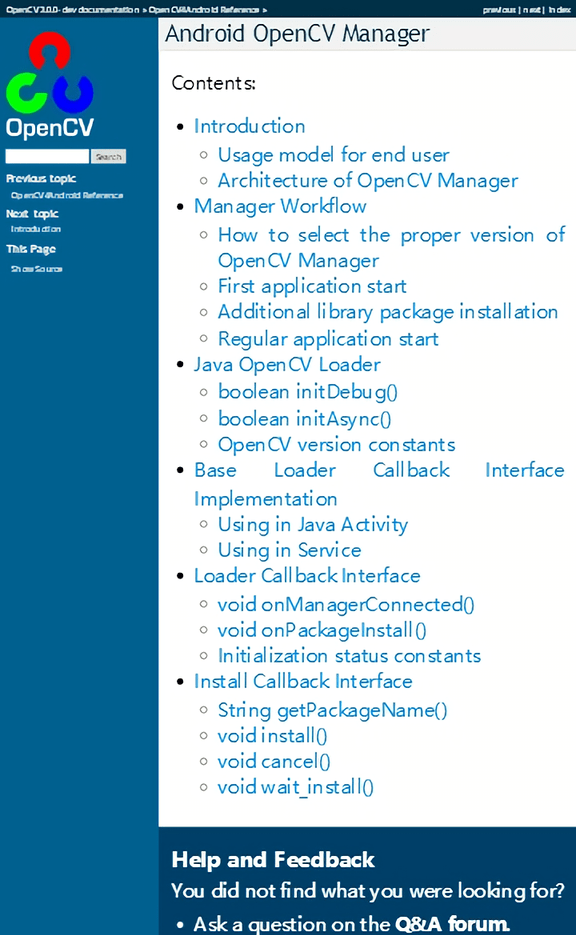Open the Manager Workflow section link
This screenshot has width=576, height=935.
click(x=280, y=206)
